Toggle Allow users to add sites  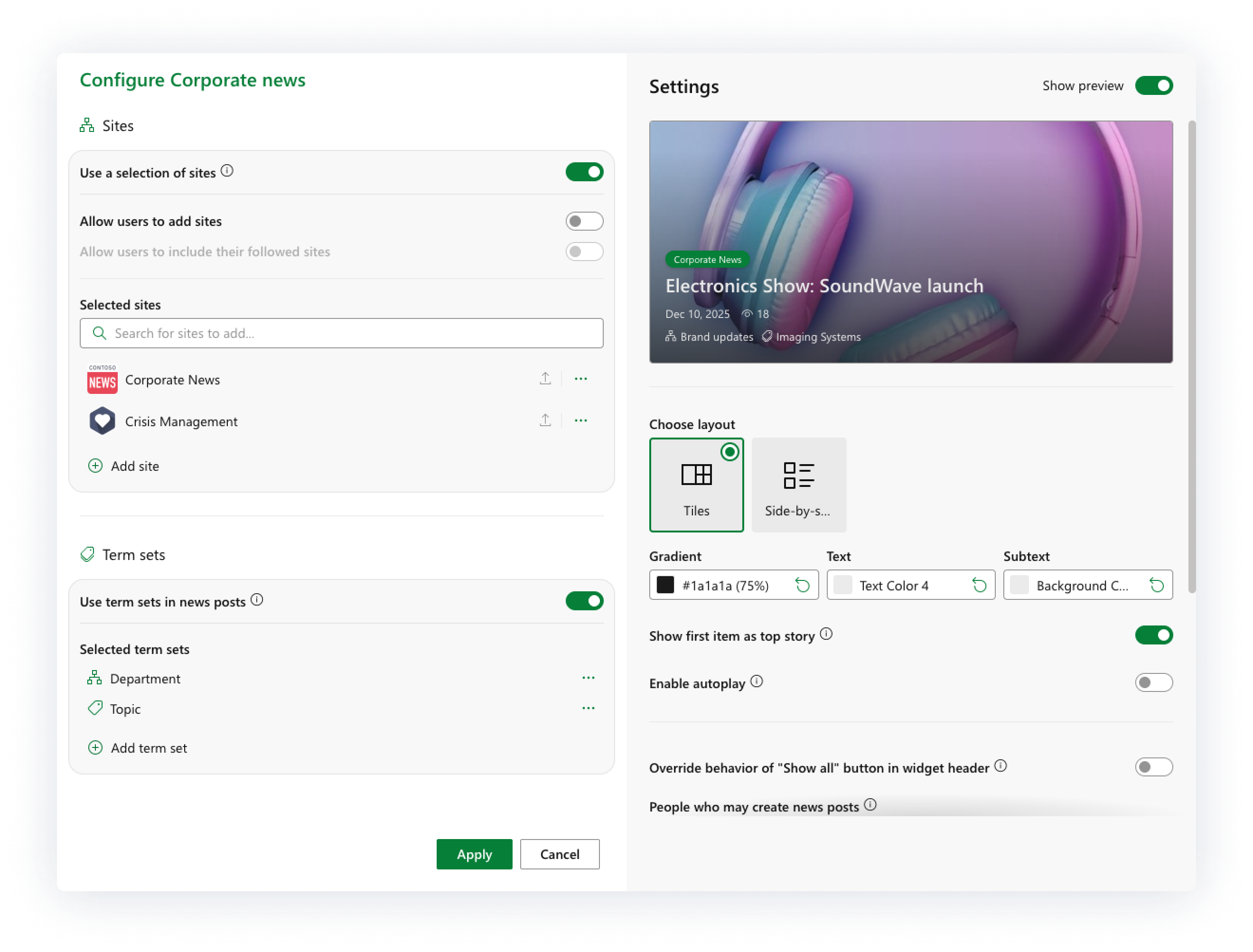[584, 221]
